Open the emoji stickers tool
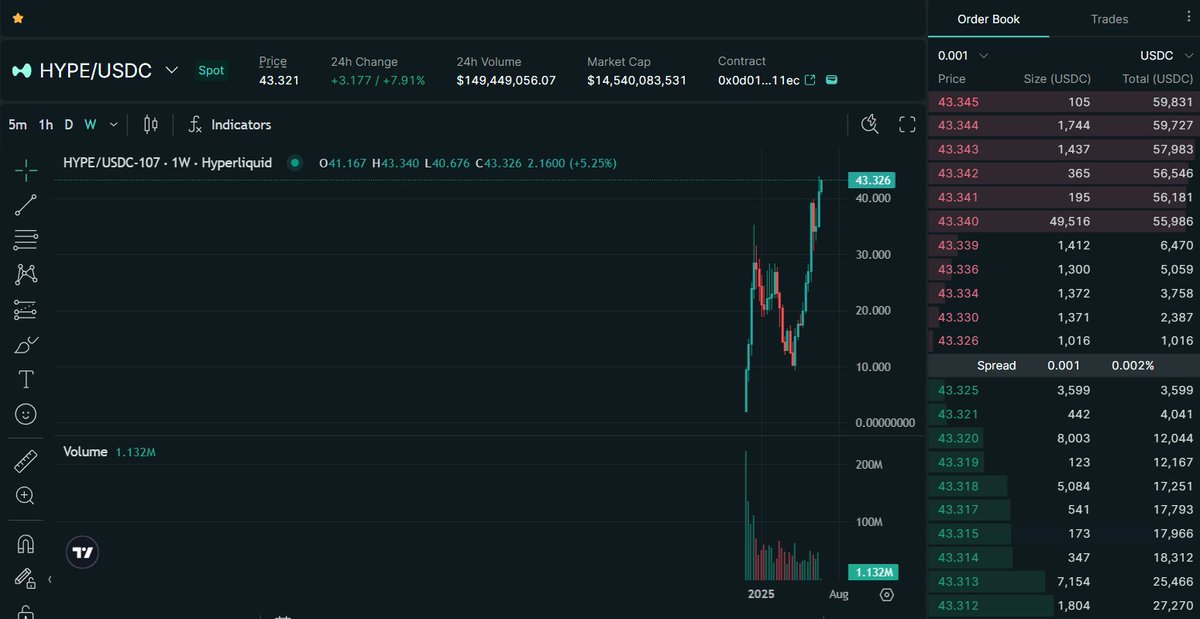 click(x=25, y=413)
